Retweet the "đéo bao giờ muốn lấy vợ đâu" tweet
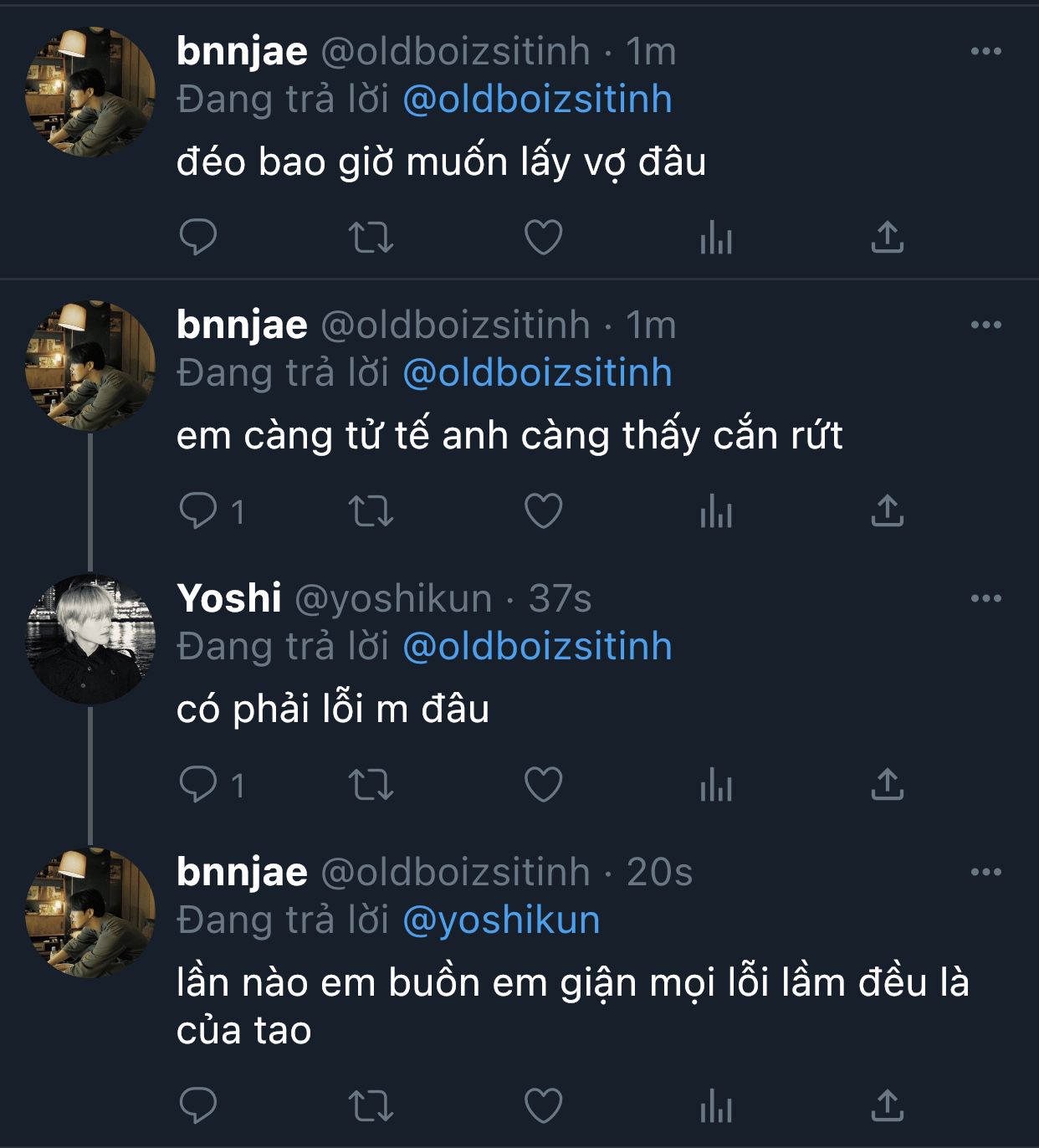Viewport: 1039px width, 1148px height. click(371, 237)
